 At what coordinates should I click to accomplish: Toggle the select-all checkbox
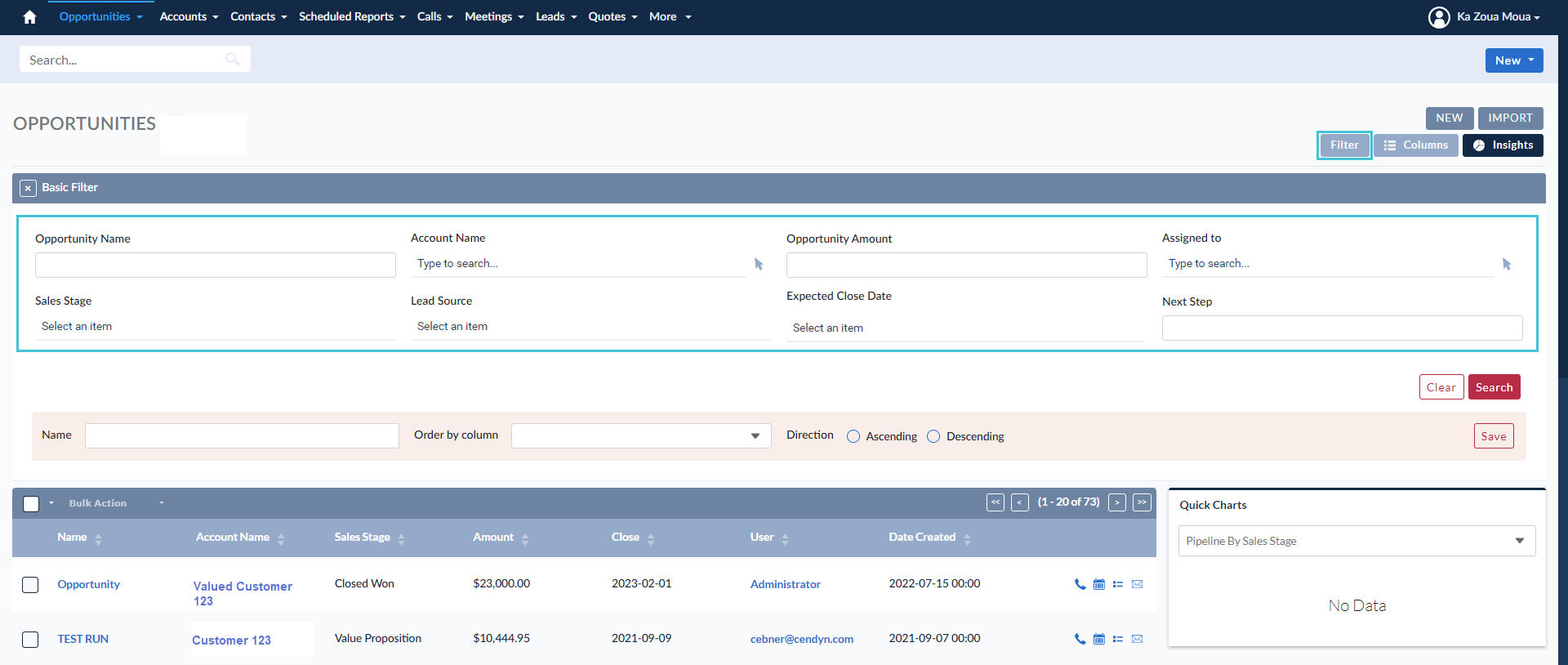[31, 503]
